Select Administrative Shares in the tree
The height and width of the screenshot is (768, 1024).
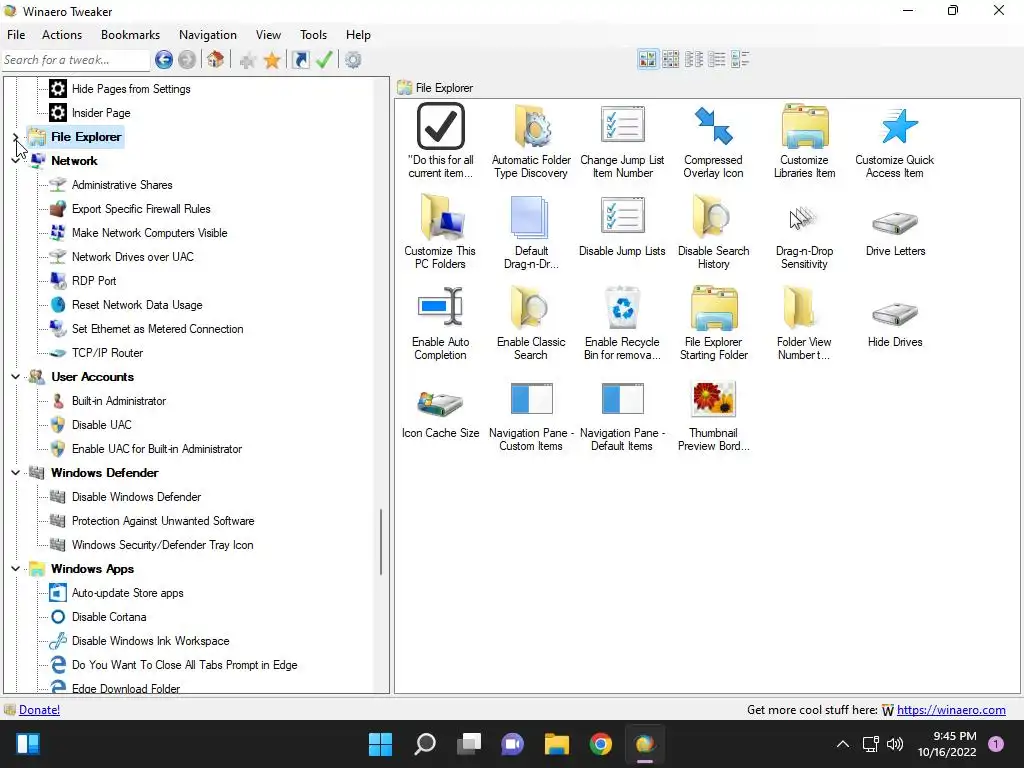point(122,185)
